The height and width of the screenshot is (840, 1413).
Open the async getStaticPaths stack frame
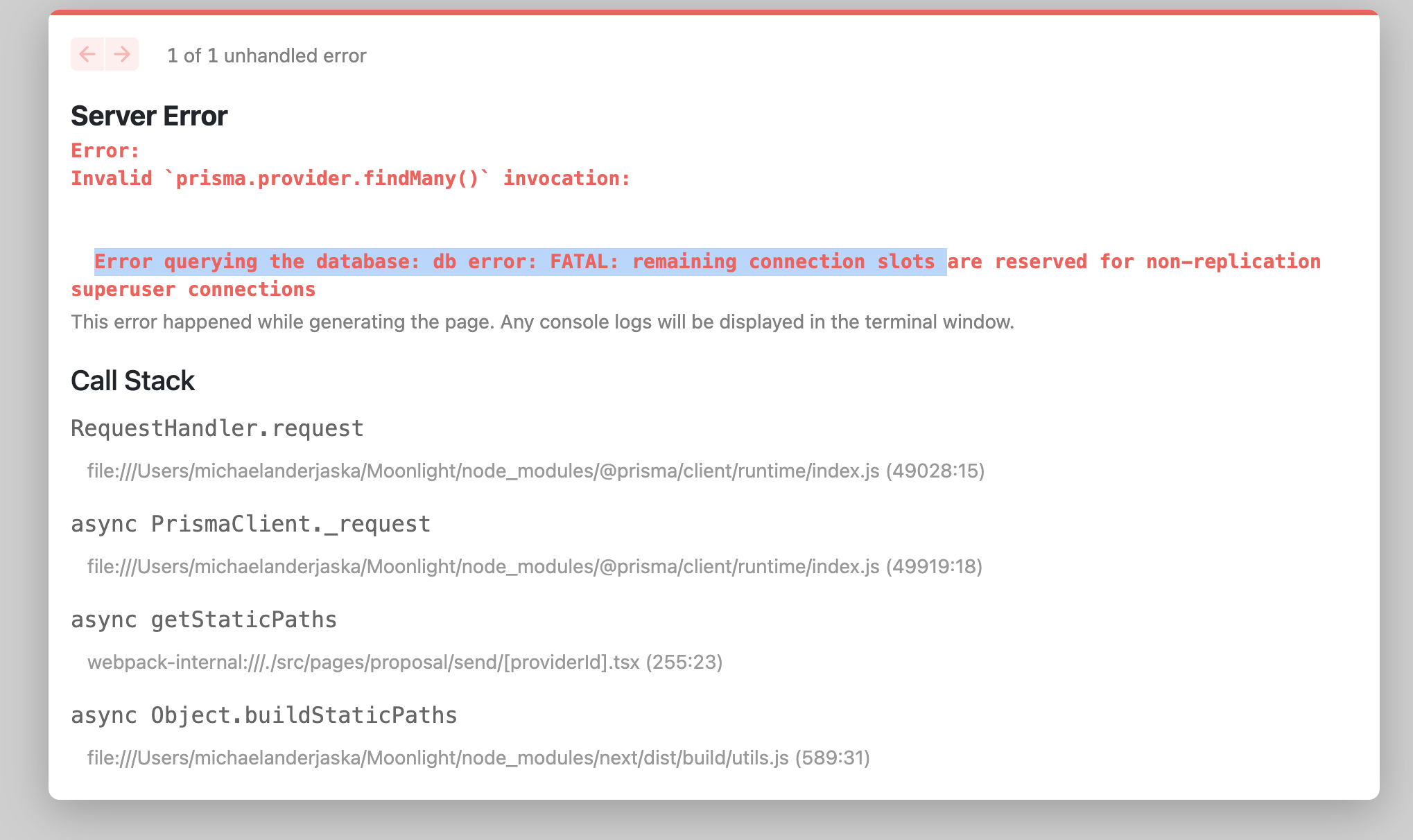[x=203, y=620]
